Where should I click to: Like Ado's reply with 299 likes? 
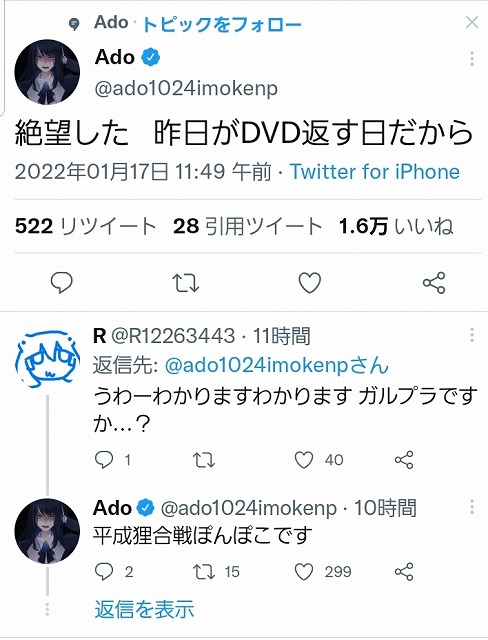click(x=304, y=572)
